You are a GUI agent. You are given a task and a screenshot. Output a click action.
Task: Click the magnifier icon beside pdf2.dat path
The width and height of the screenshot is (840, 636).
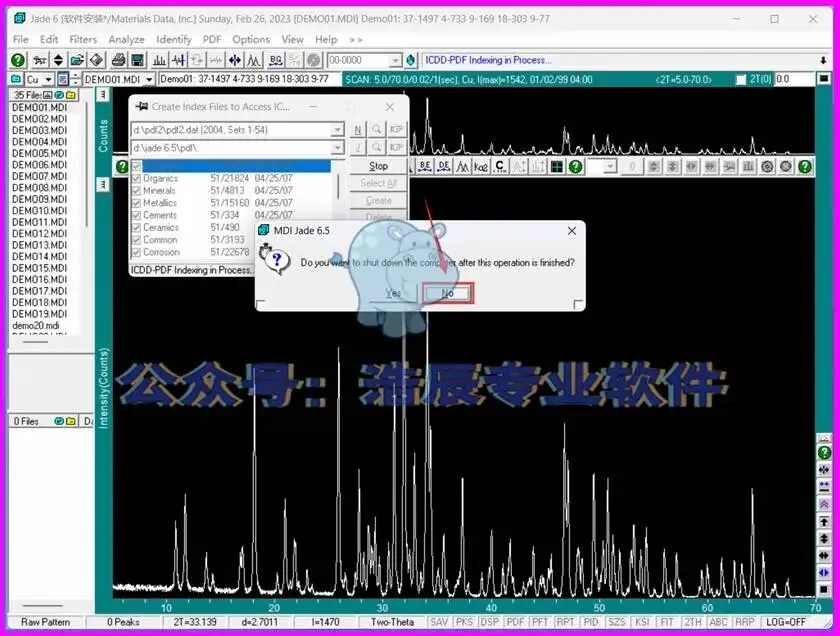coord(377,129)
